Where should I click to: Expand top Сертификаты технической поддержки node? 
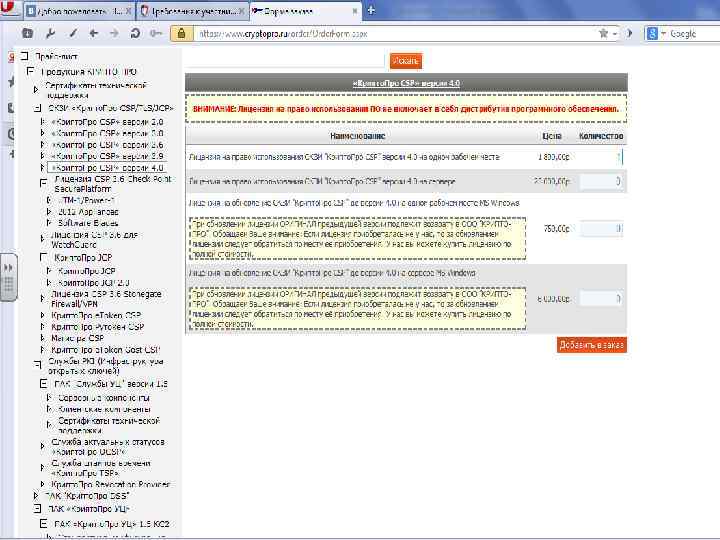pos(36,90)
